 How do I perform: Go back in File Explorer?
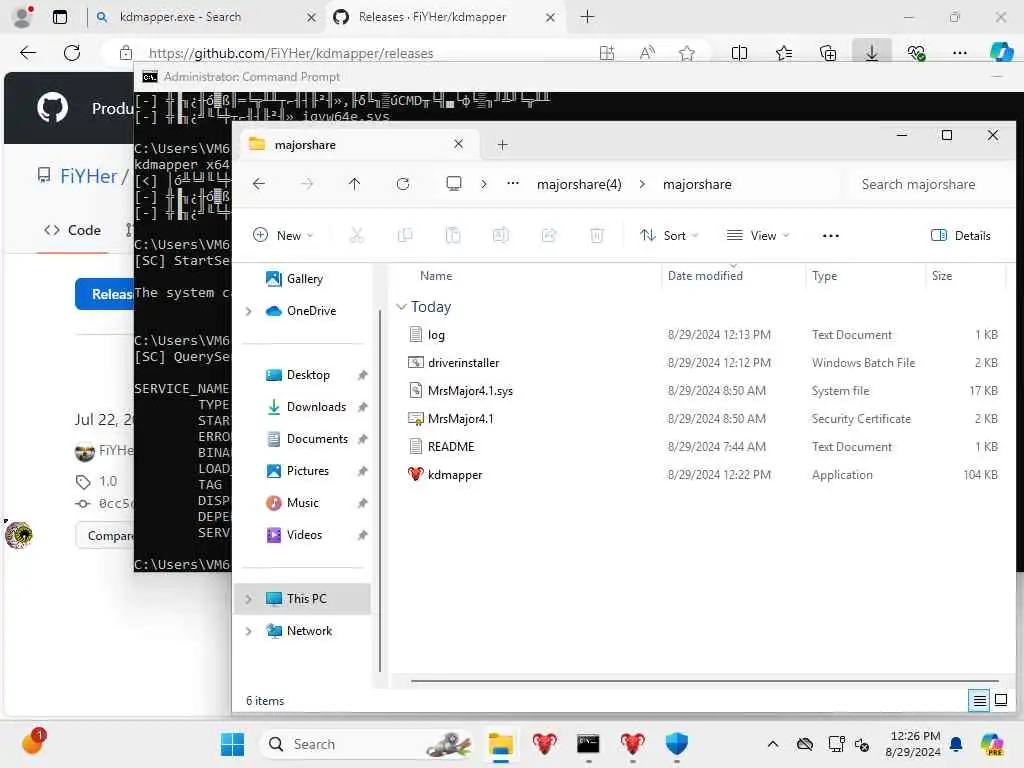(259, 184)
